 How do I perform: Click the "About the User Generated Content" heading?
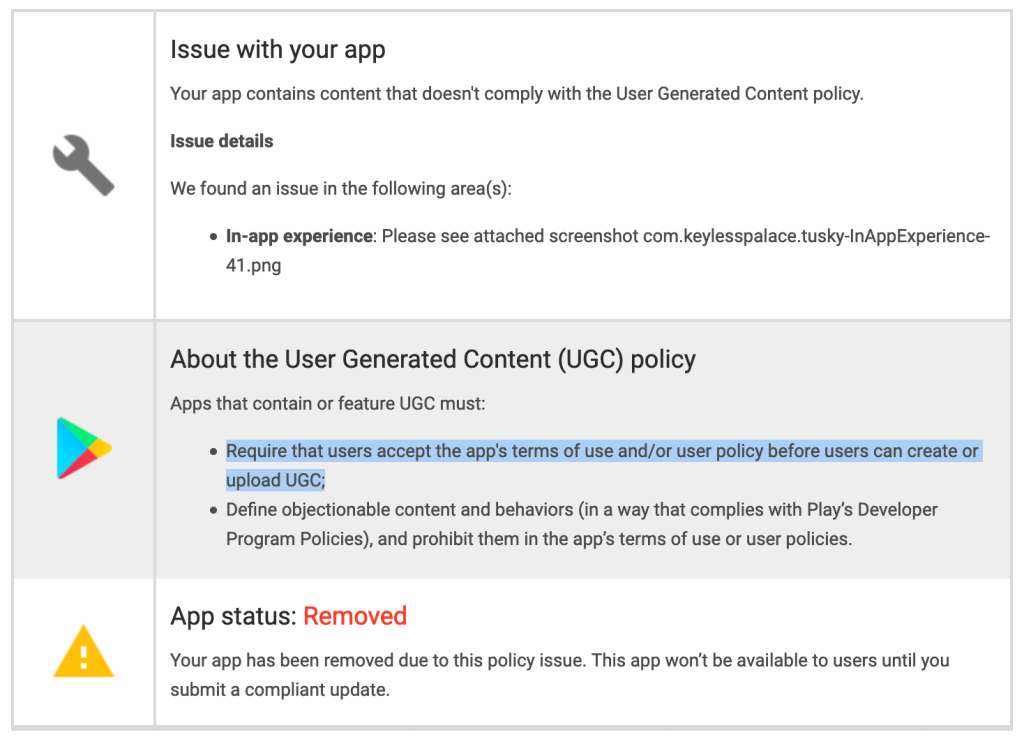(x=433, y=360)
